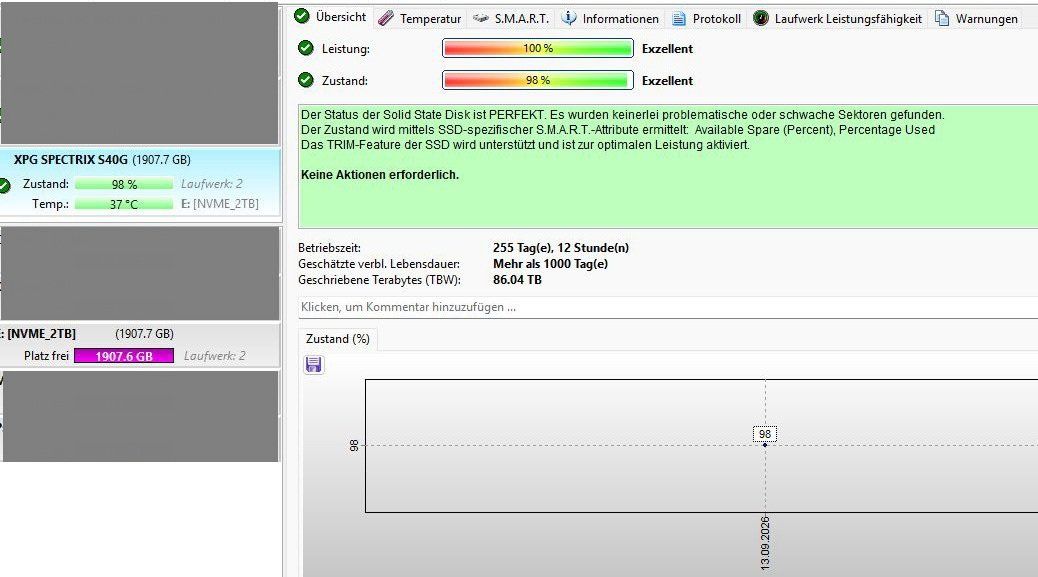1038x577 pixels.
Task: Click the 'Keine Aktionen erforderlich.' text
Action: coord(380,175)
